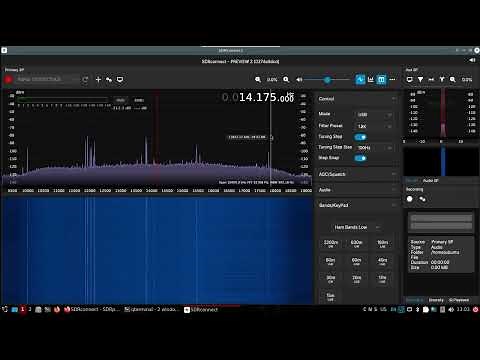The image size is (480, 360).
Task: Switch to workspace 2 in the taskbar
Action: pos(30,309)
